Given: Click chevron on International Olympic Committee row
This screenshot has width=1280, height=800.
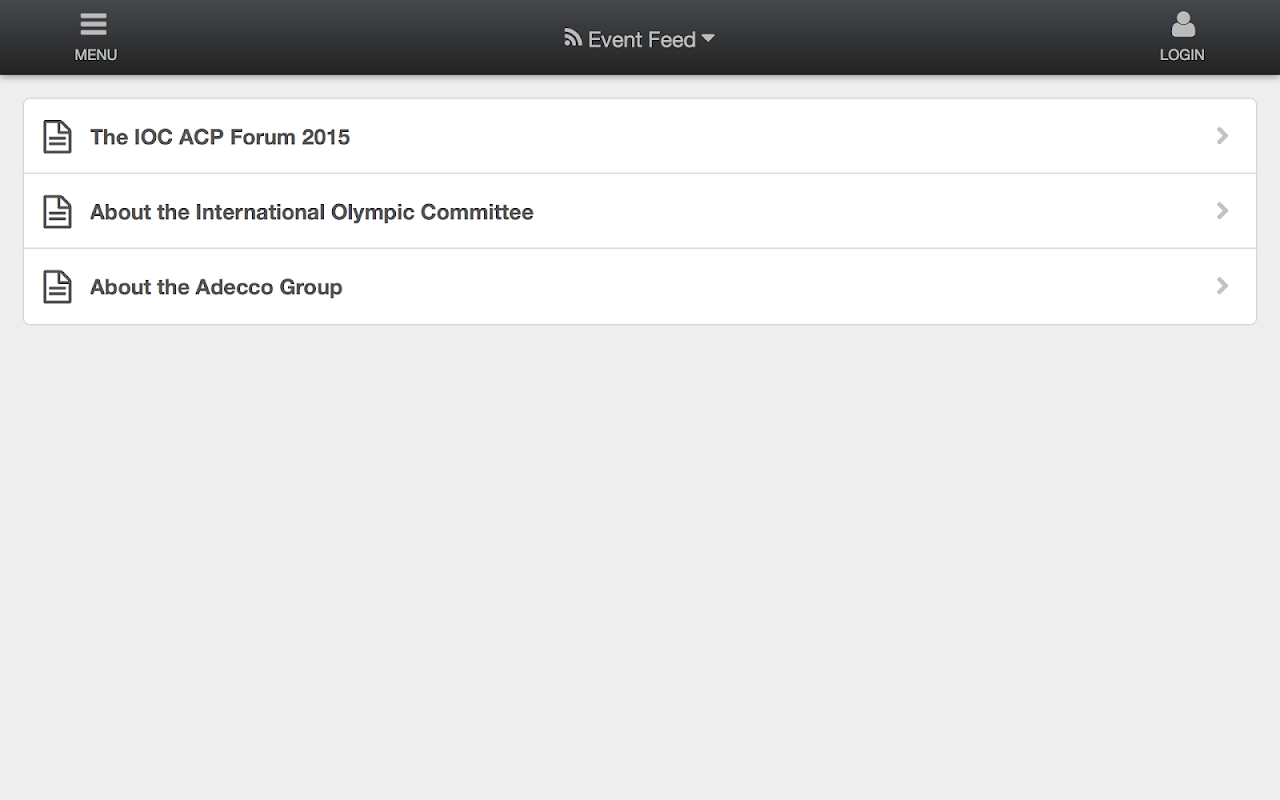Looking at the screenshot, I should pyautogui.click(x=1222, y=211).
